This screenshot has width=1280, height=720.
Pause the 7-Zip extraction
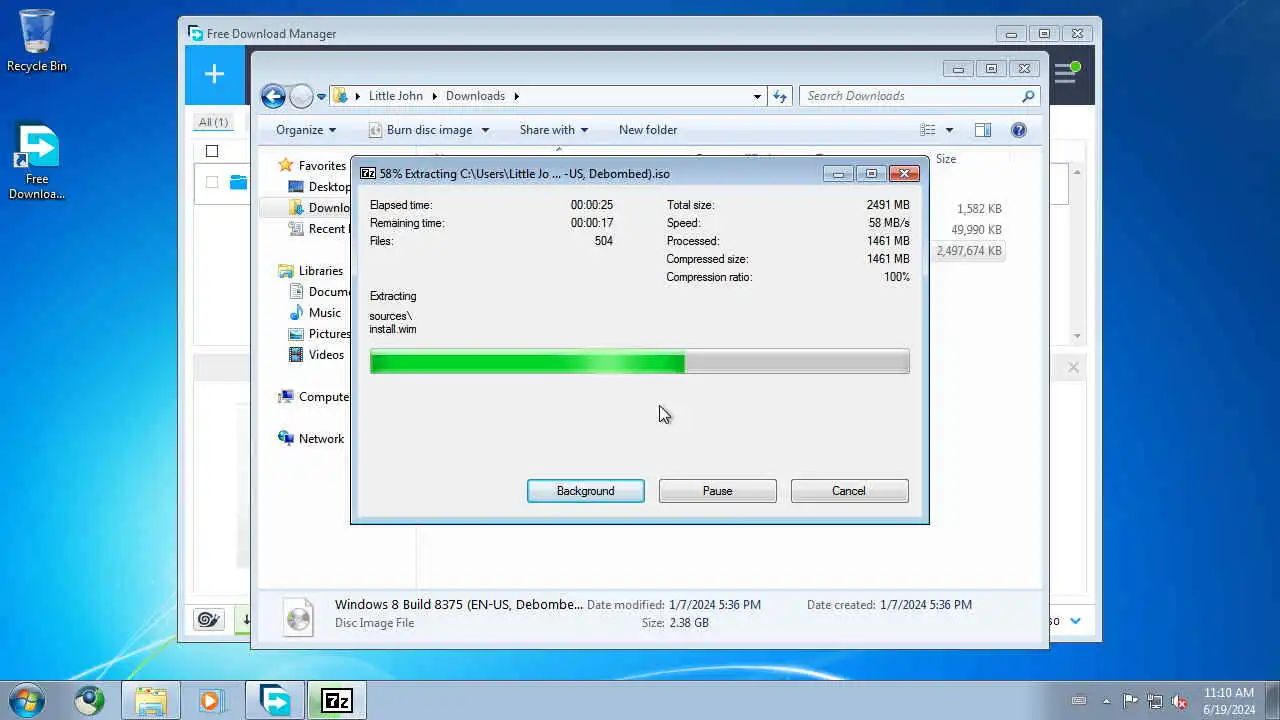pos(718,491)
